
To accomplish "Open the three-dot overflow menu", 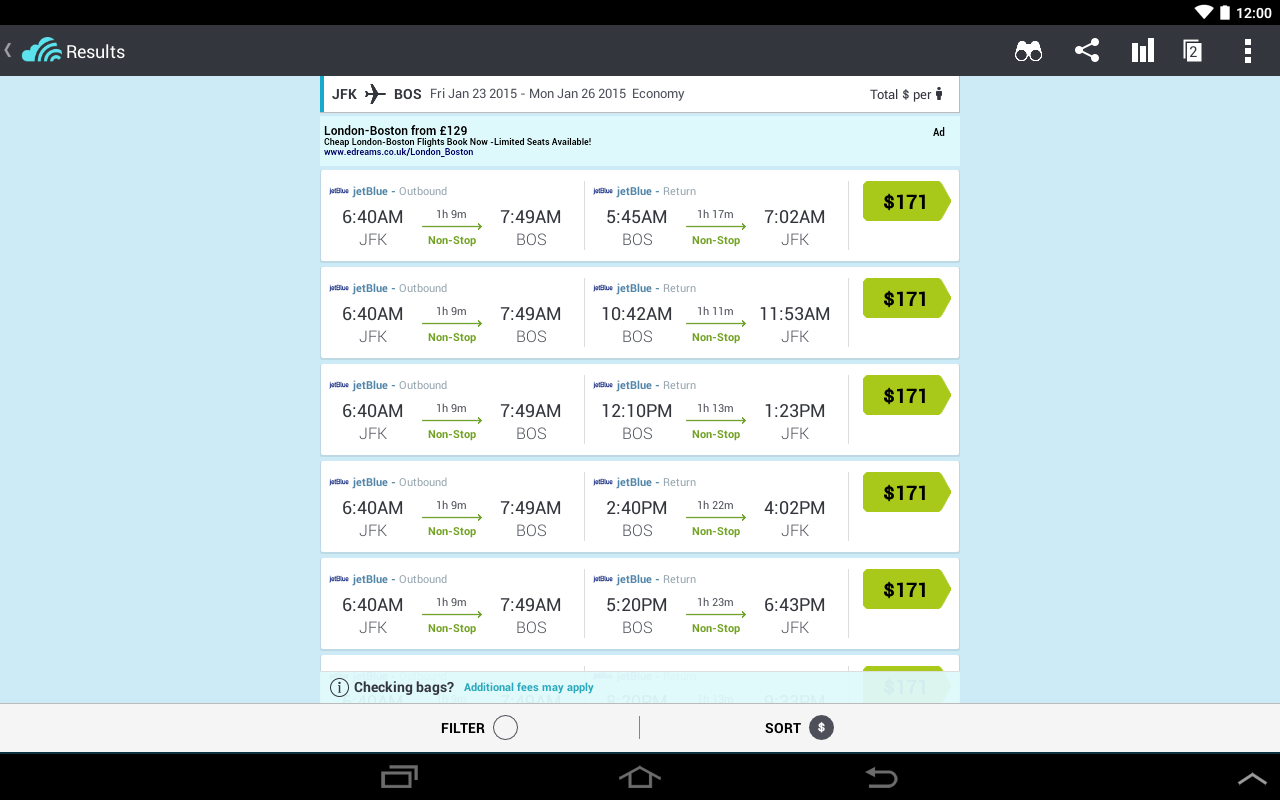I will 1247,51.
